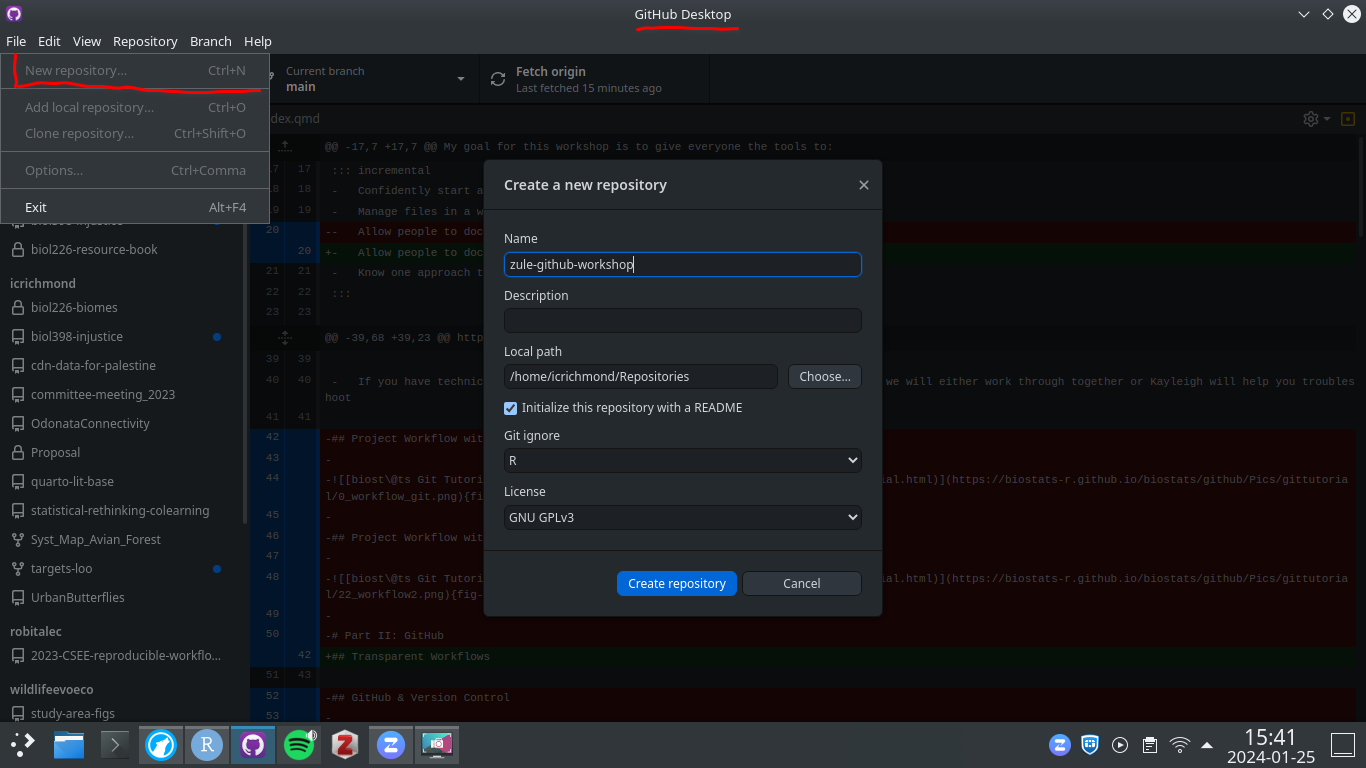Click the Description input field
The image size is (1366, 768).
tap(682, 320)
